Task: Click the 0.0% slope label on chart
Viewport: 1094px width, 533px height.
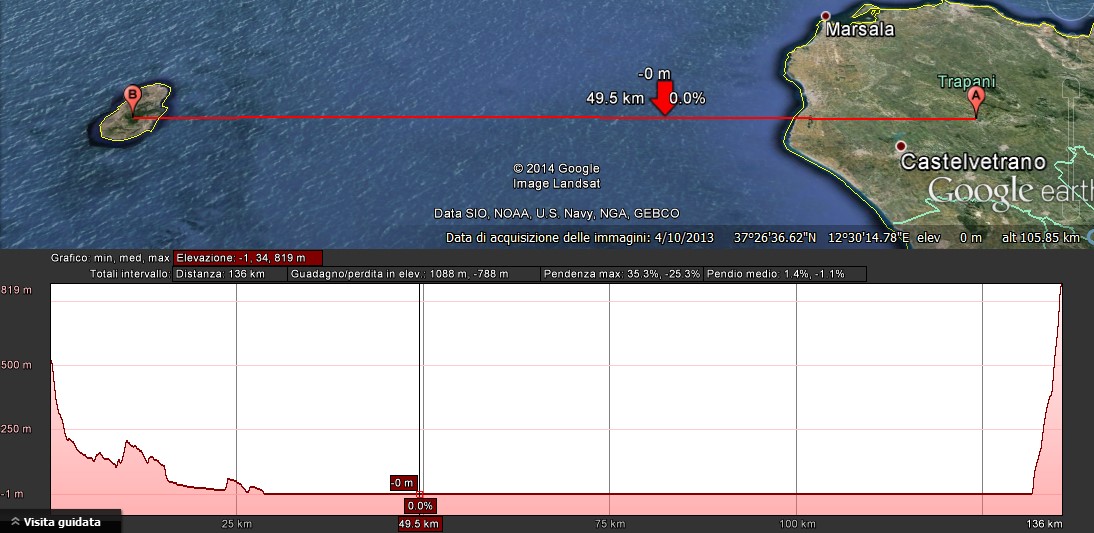Action: (x=420, y=506)
